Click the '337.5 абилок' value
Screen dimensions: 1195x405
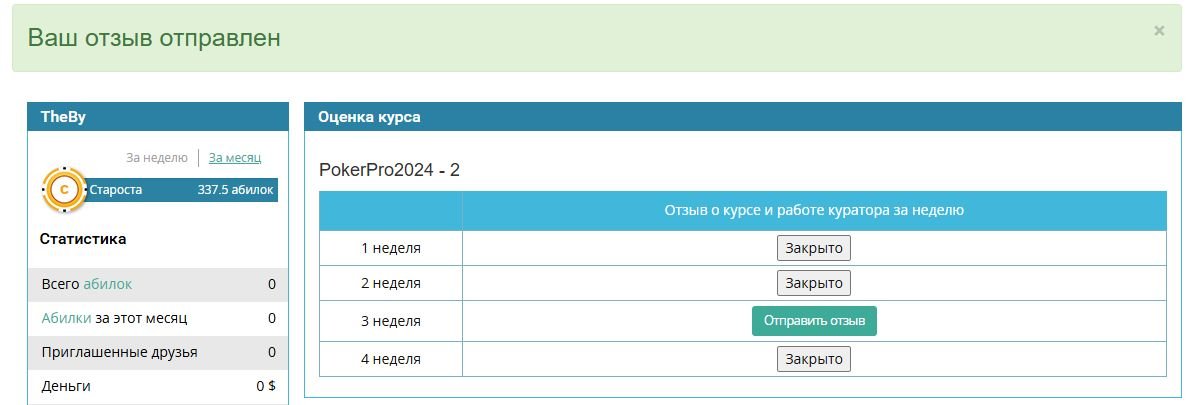coord(235,190)
